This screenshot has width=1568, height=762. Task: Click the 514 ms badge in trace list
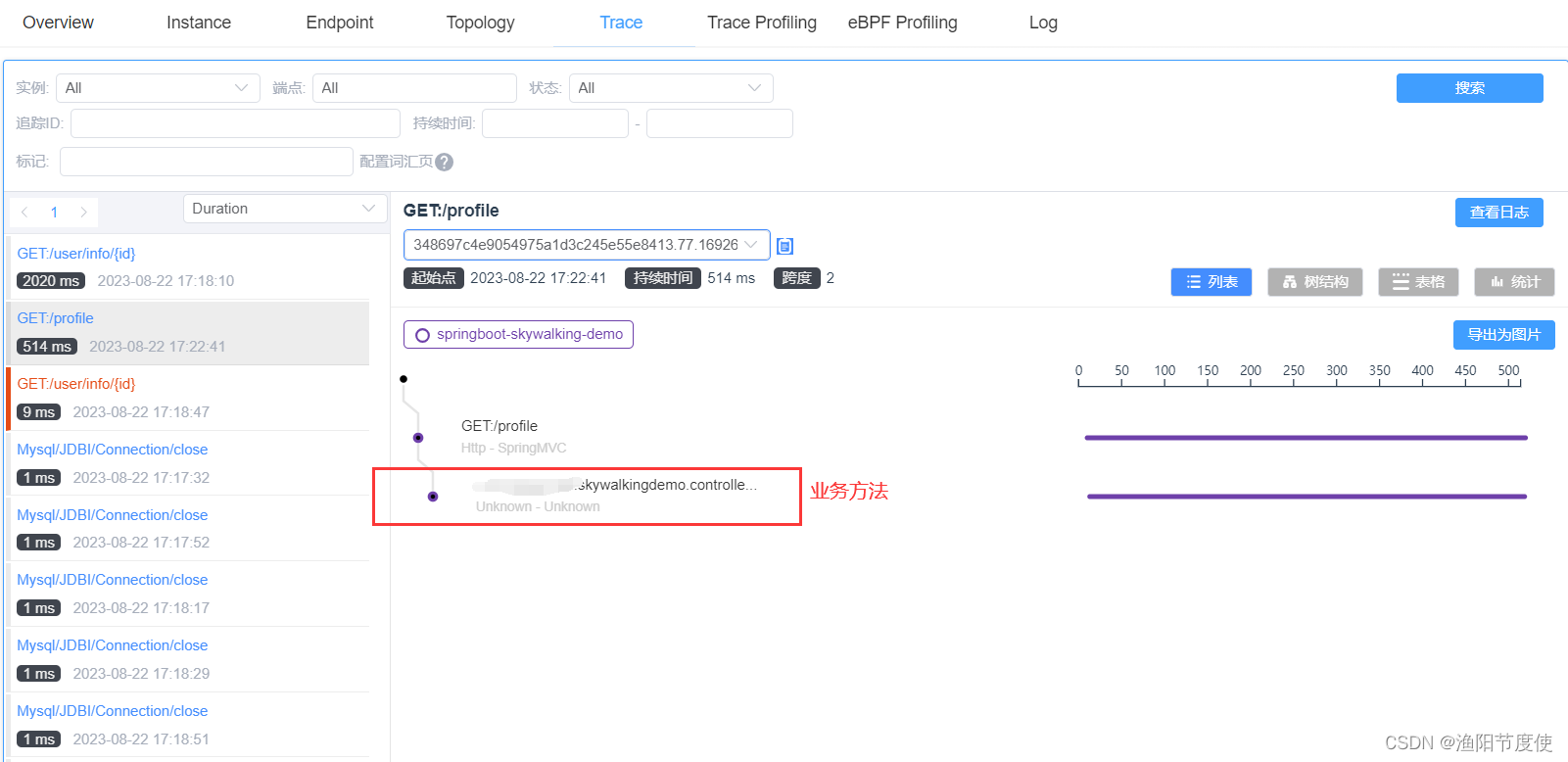tap(47, 347)
